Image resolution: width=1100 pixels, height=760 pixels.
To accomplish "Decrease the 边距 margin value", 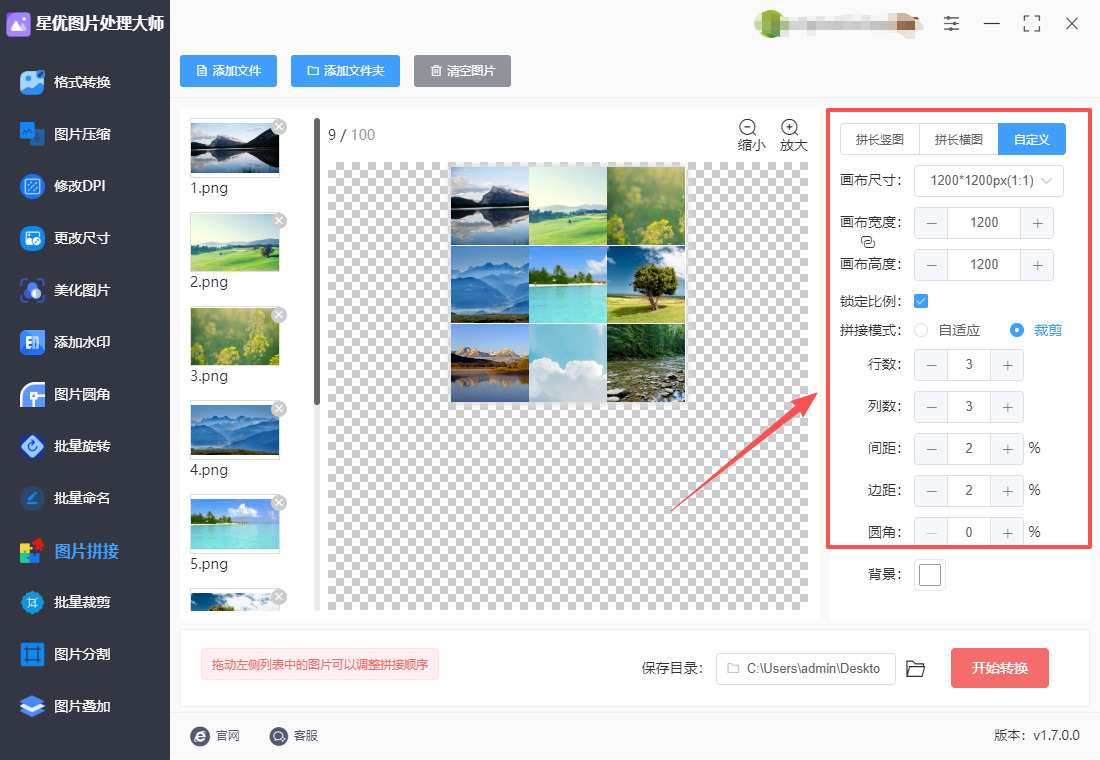I will point(932,491).
